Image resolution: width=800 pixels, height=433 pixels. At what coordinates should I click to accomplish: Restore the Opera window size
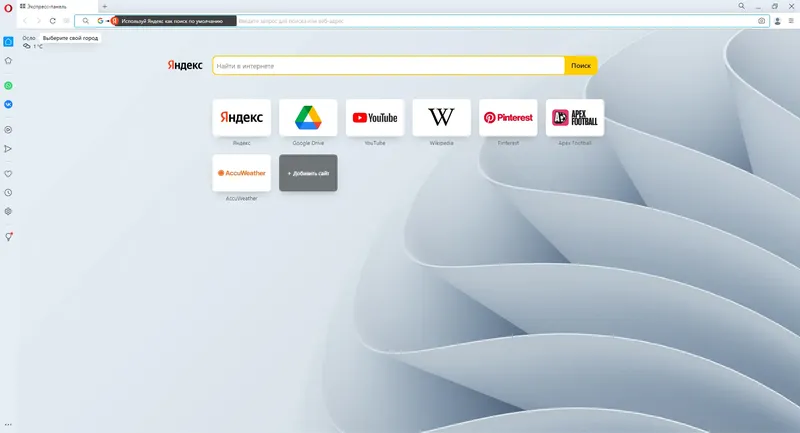pyautogui.click(x=774, y=6)
